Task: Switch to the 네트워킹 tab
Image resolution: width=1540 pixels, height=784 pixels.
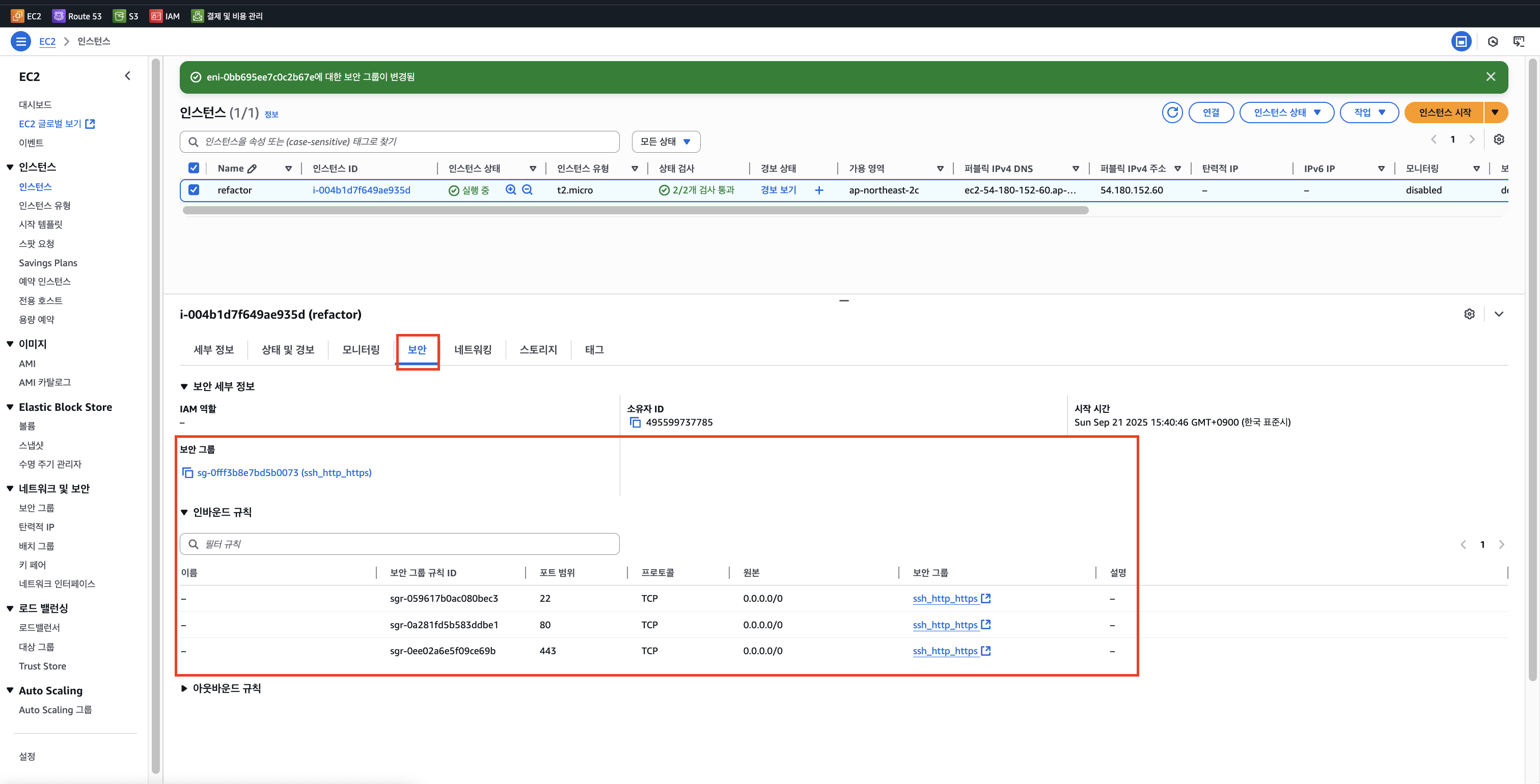Action: [472, 350]
